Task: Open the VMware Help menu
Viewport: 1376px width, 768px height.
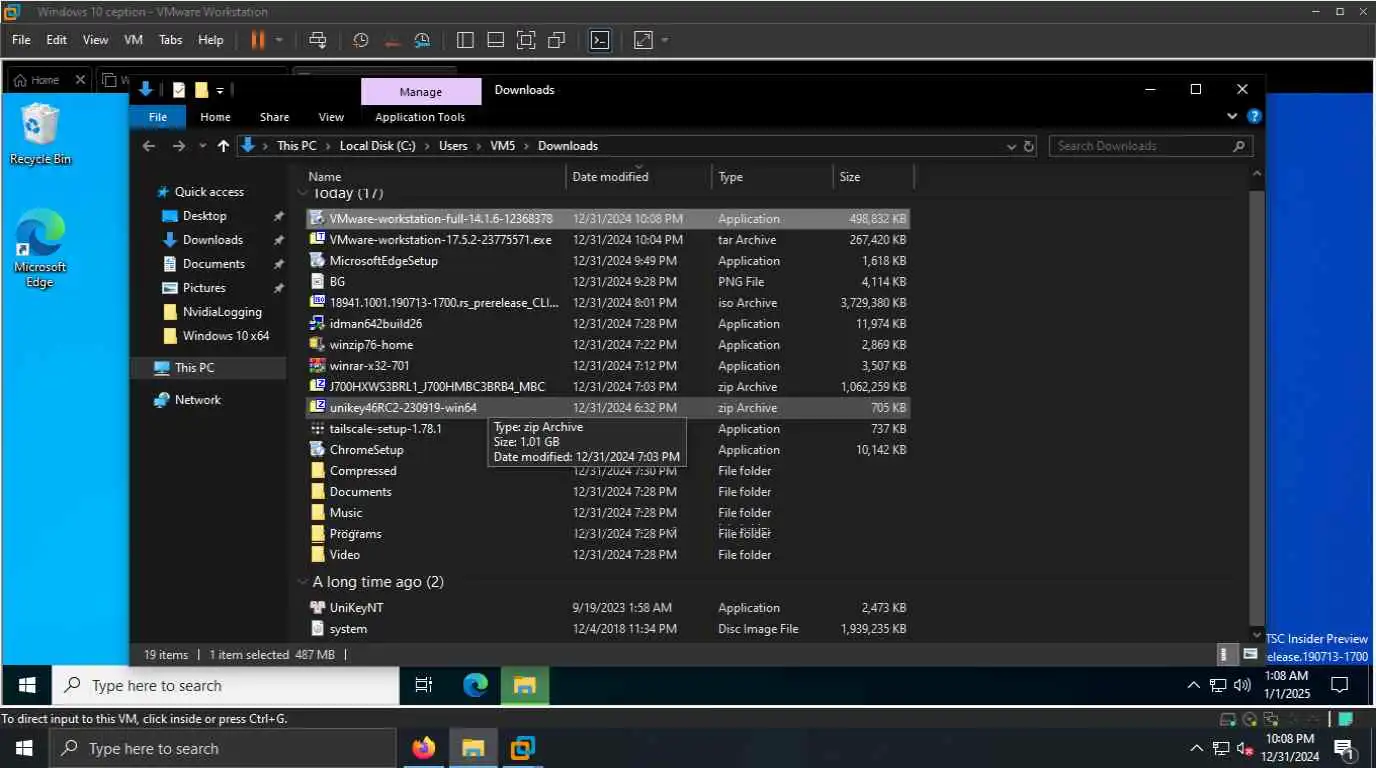Action: coord(211,40)
